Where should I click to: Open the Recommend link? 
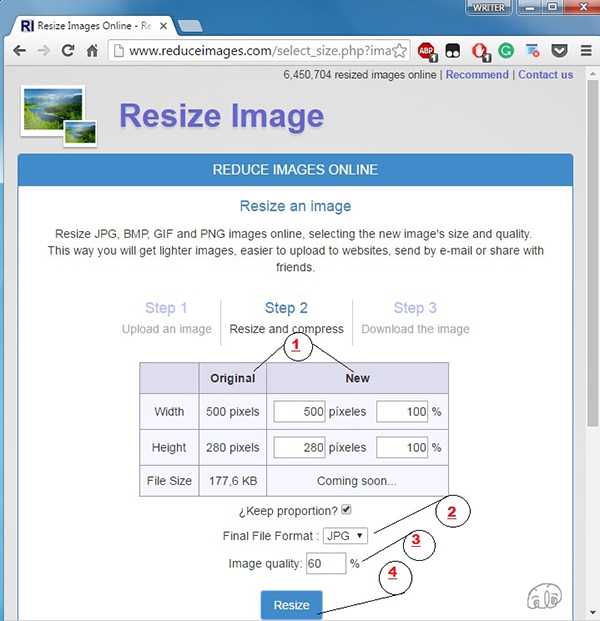(x=477, y=74)
